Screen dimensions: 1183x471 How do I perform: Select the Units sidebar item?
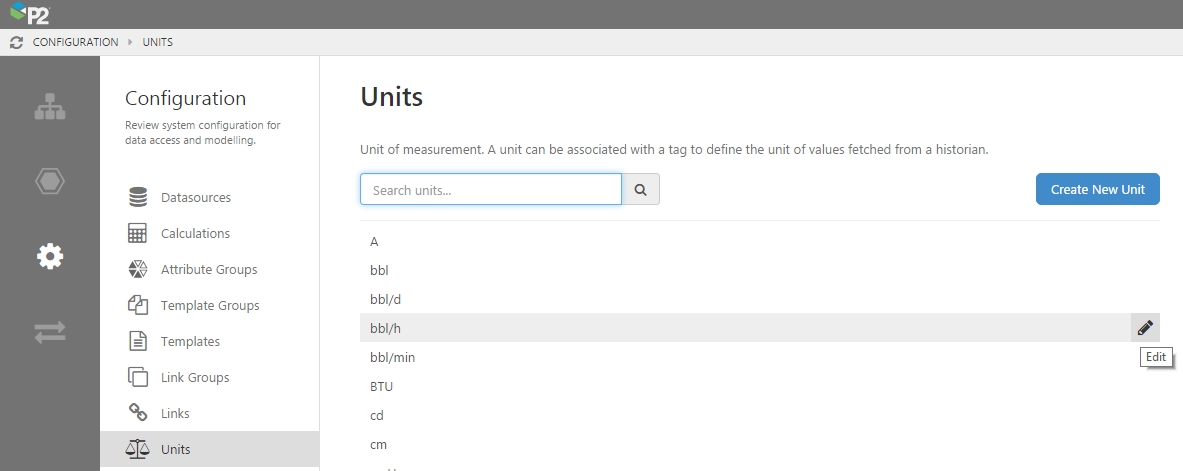[175, 450]
